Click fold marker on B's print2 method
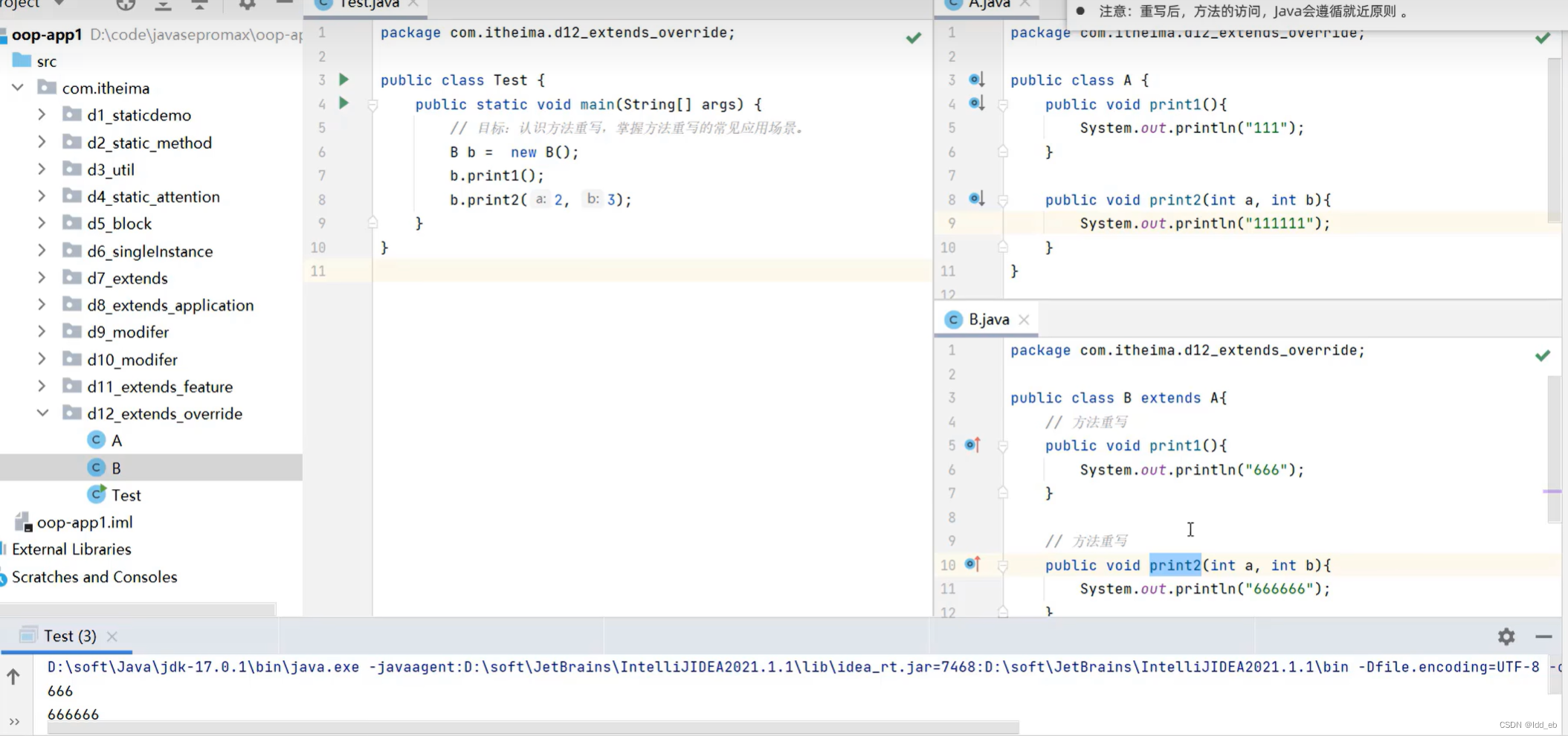The image size is (1568, 736). tap(1003, 566)
